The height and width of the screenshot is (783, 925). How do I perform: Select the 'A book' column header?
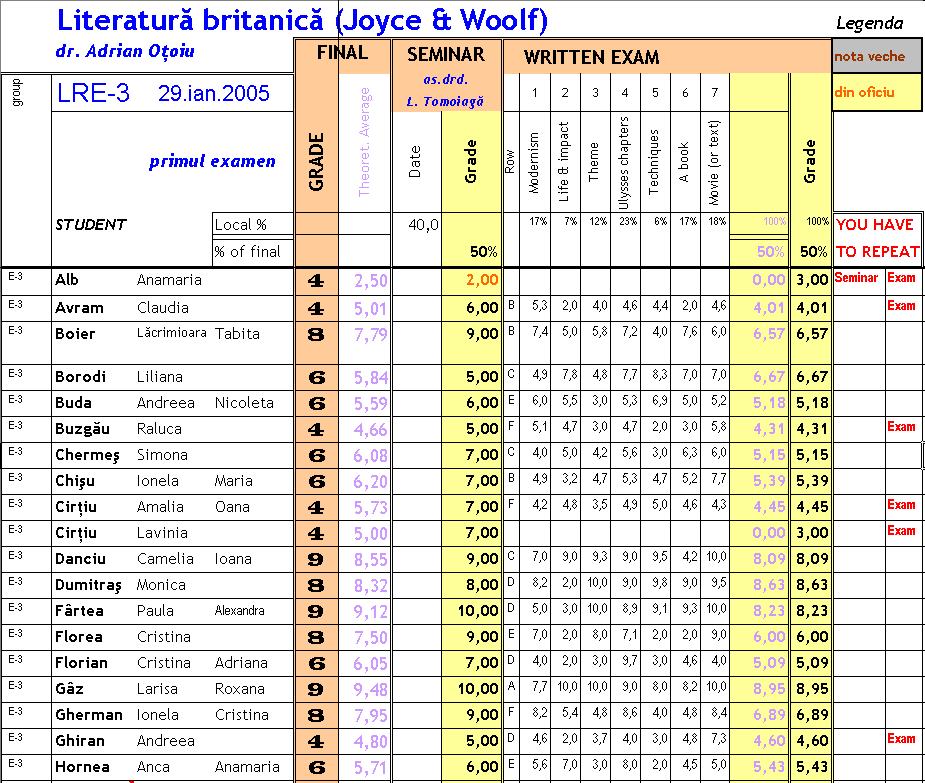click(x=684, y=162)
